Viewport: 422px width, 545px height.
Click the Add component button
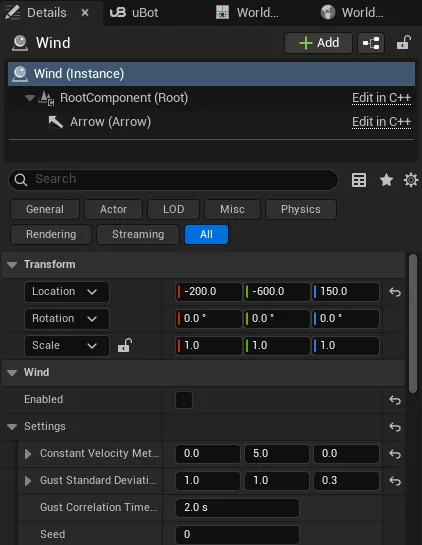click(x=318, y=43)
